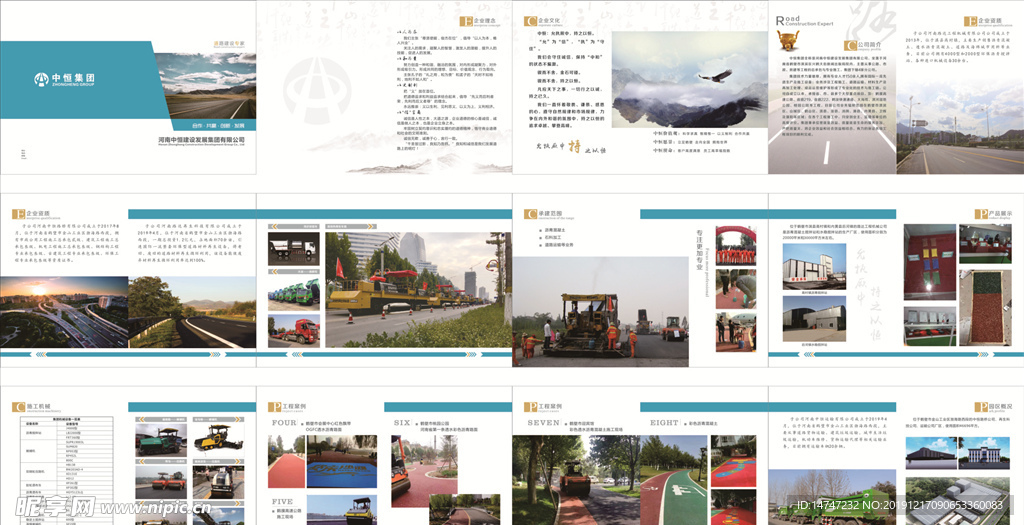
Task: Open the red inflatable arch ceremony photo
Action: pyautogui.click(x=735, y=246)
